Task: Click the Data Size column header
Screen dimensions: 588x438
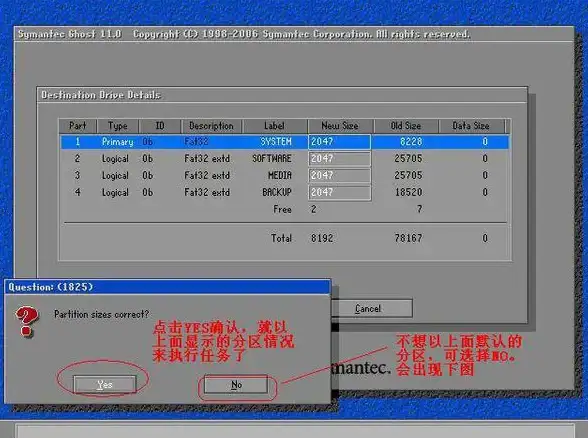Action: tap(471, 126)
